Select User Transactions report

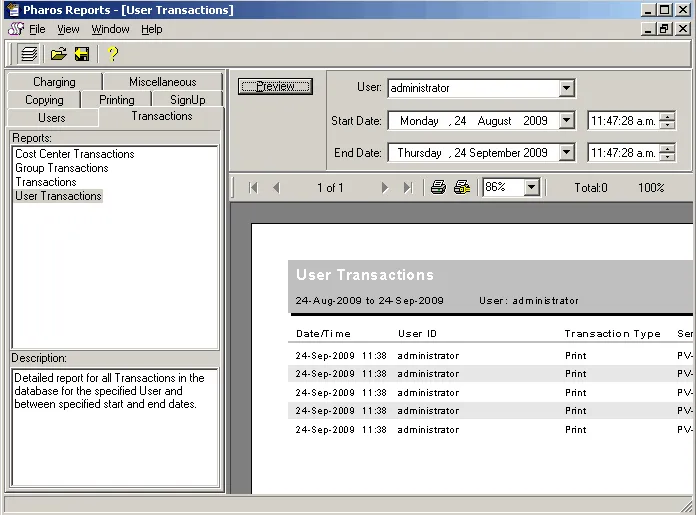point(58,196)
